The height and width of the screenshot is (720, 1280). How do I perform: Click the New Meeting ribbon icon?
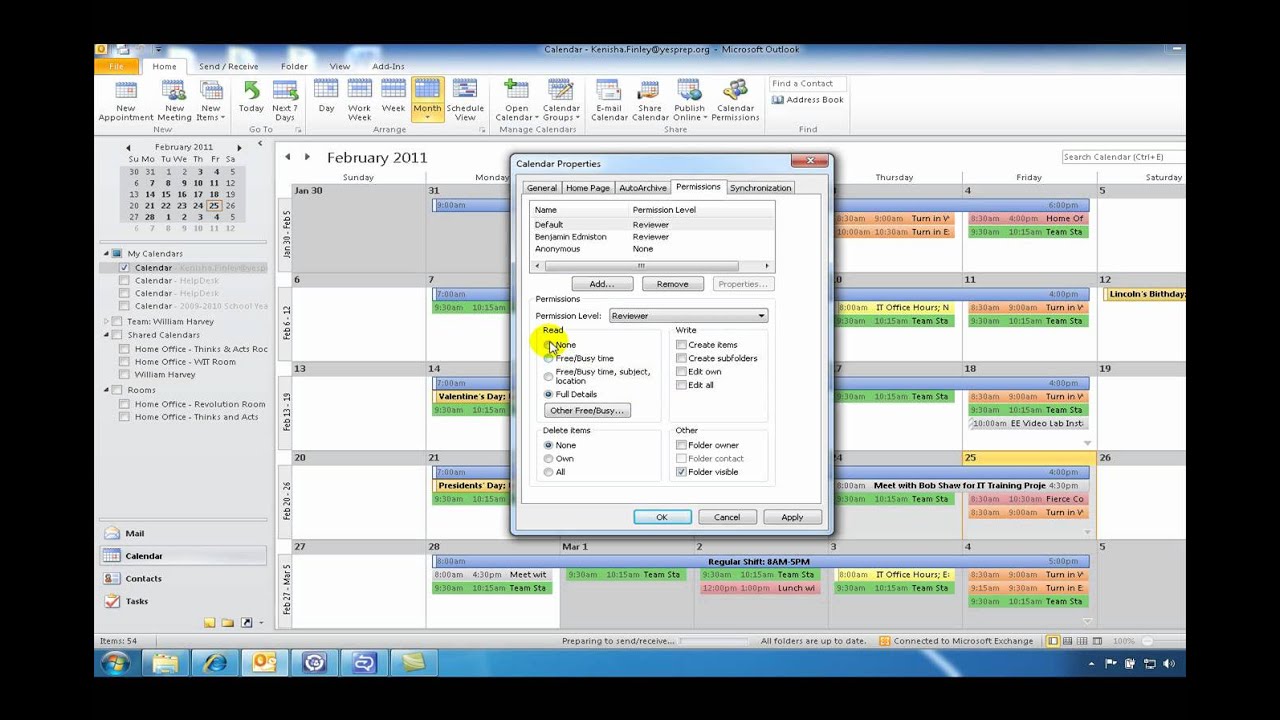[174, 100]
